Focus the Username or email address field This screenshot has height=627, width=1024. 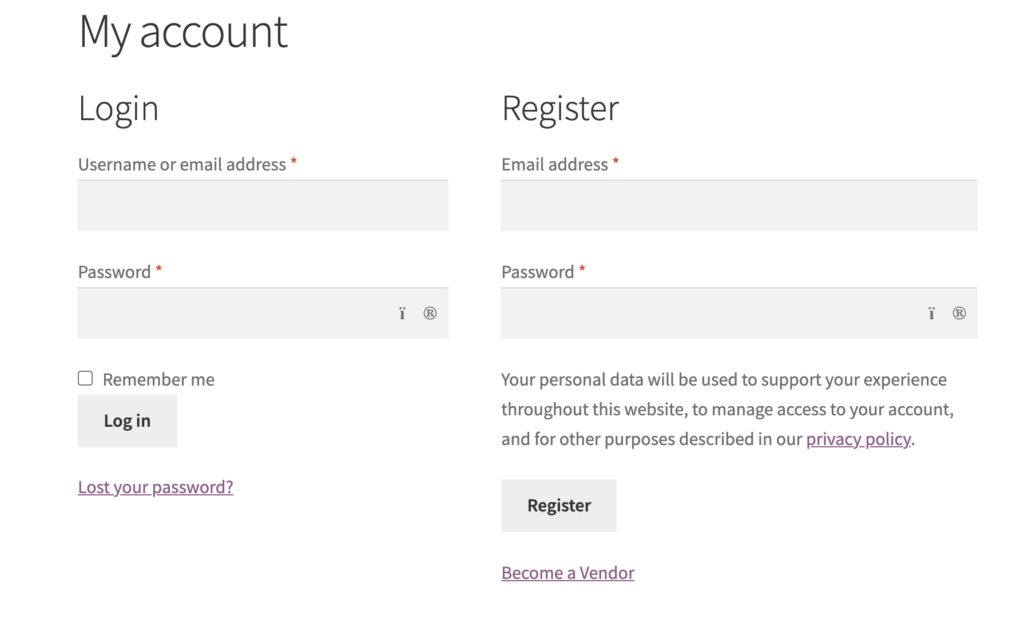coord(263,205)
